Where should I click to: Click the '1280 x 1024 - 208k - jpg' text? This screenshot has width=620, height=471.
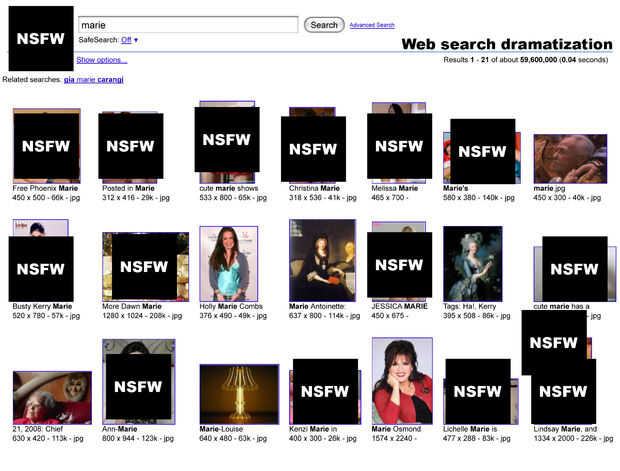click(142, 316)
